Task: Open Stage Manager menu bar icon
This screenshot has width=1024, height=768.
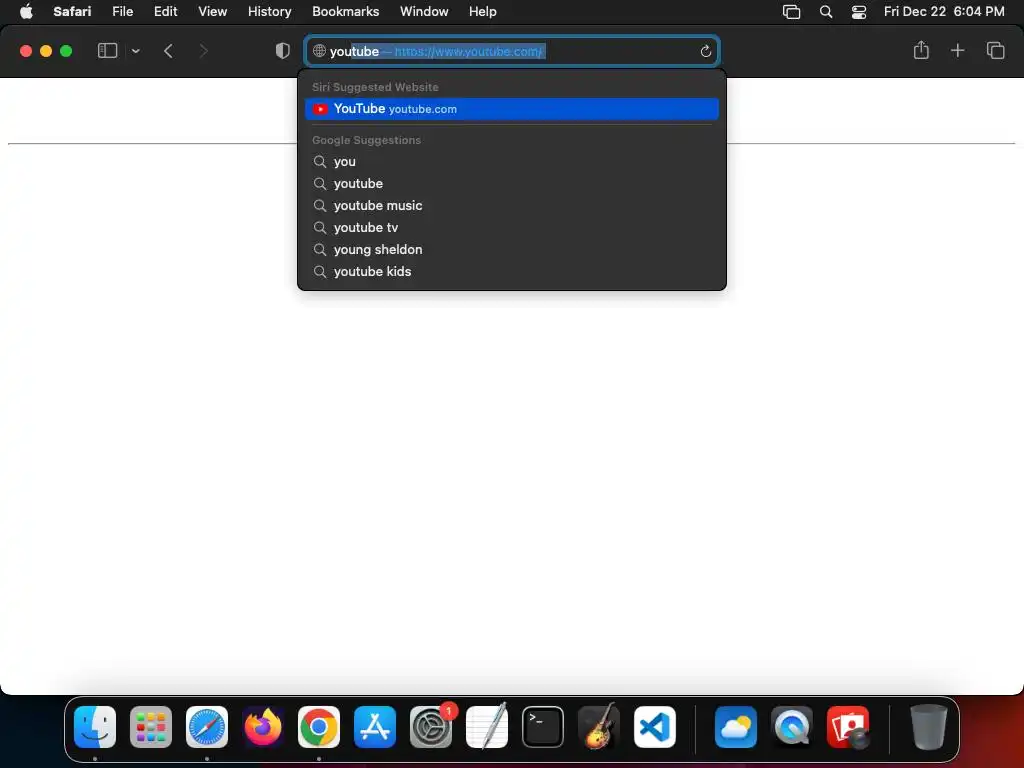Action: coord(792,12)
